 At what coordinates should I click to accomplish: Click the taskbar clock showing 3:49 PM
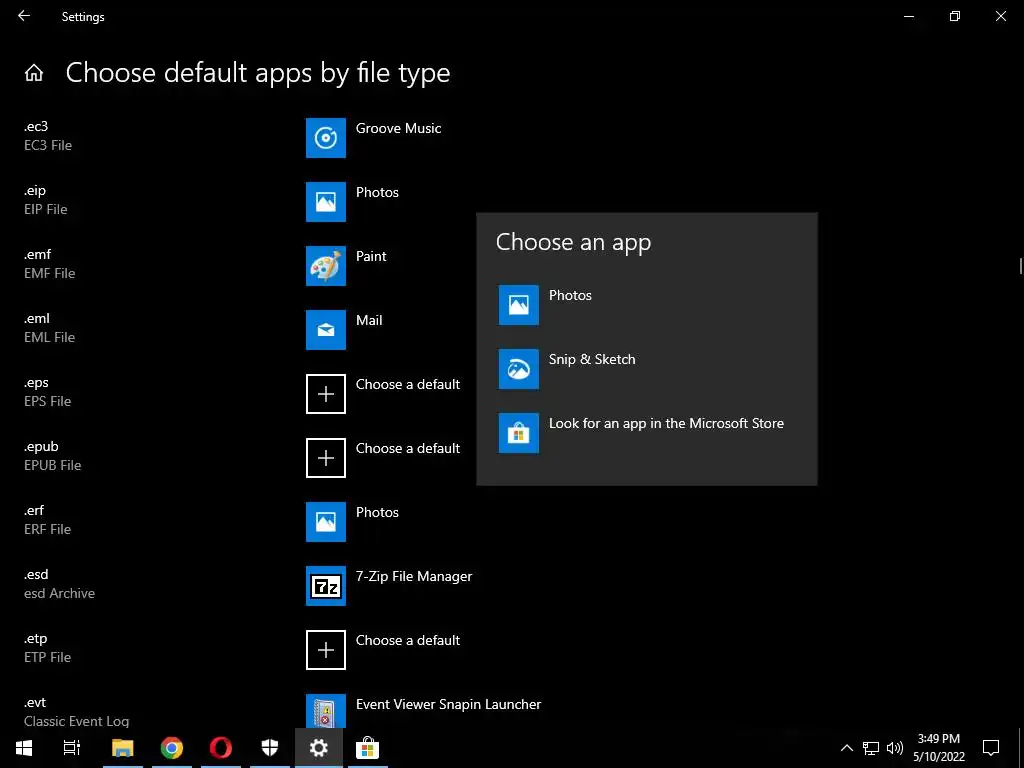pyautogui.click(x=938, y=748)
